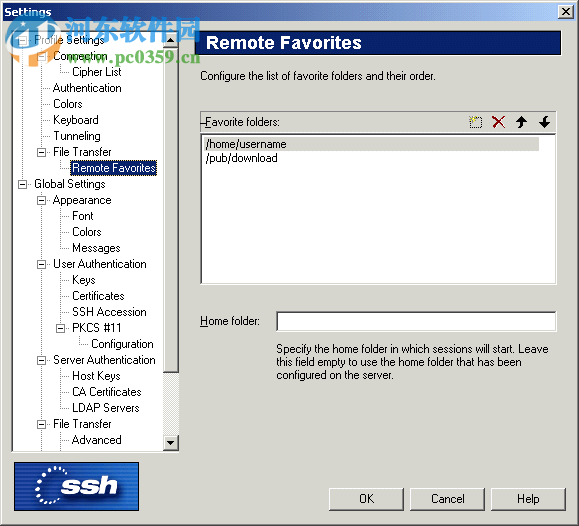Open Colors under Profile Settings

click(68, 104)
